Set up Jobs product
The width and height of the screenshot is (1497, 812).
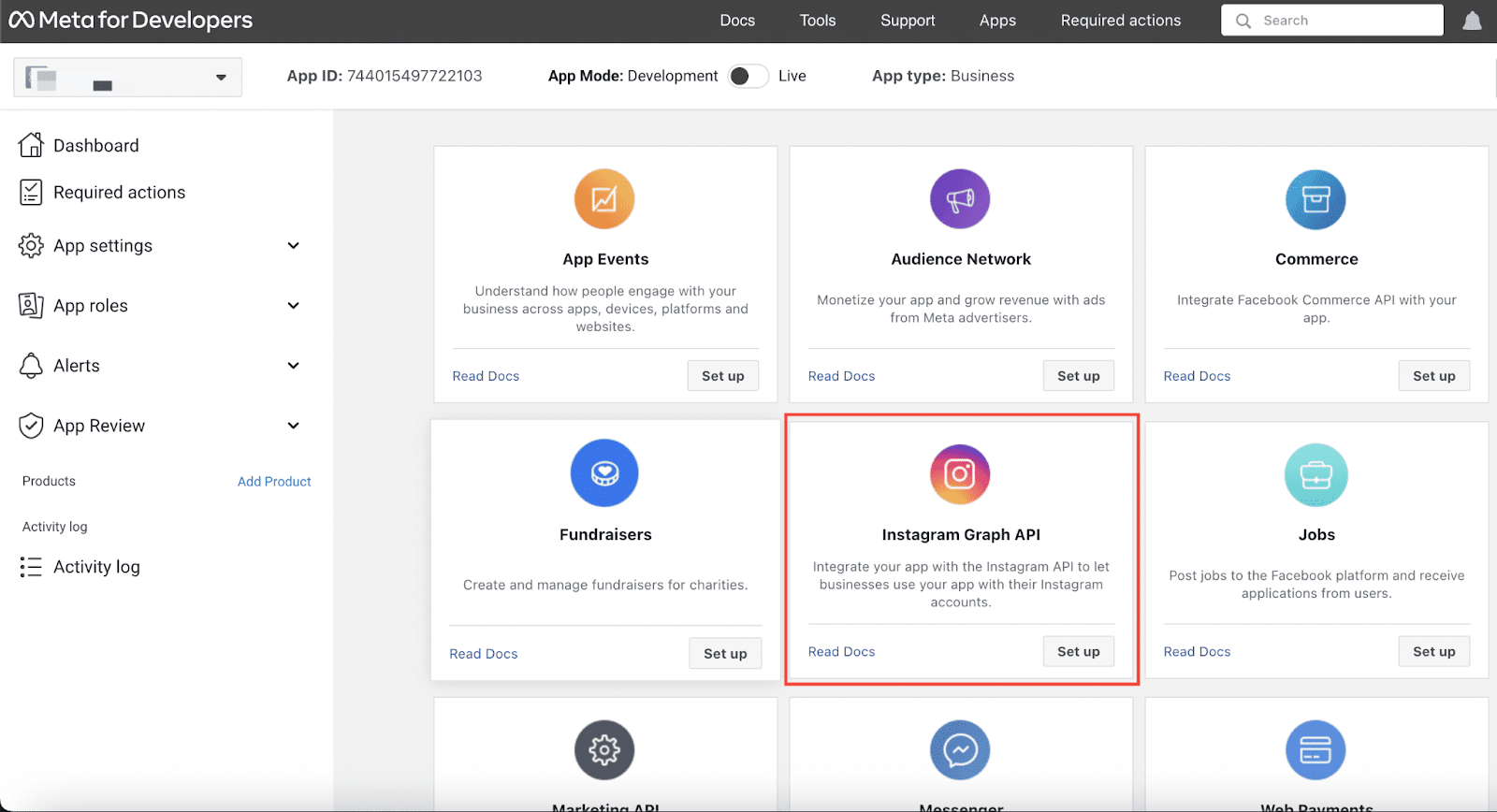click(x=1434, y=652)
